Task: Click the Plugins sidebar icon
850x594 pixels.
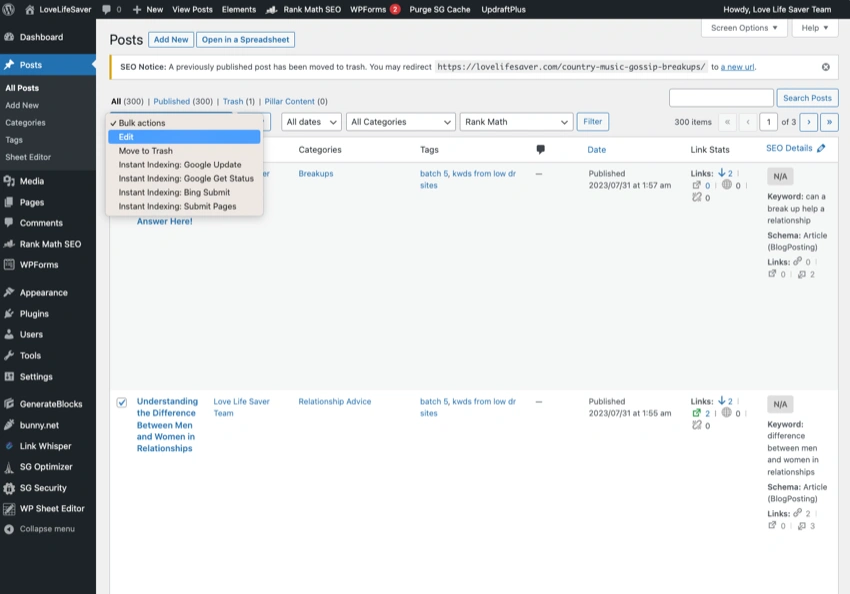Action: [x=9, y=314]
